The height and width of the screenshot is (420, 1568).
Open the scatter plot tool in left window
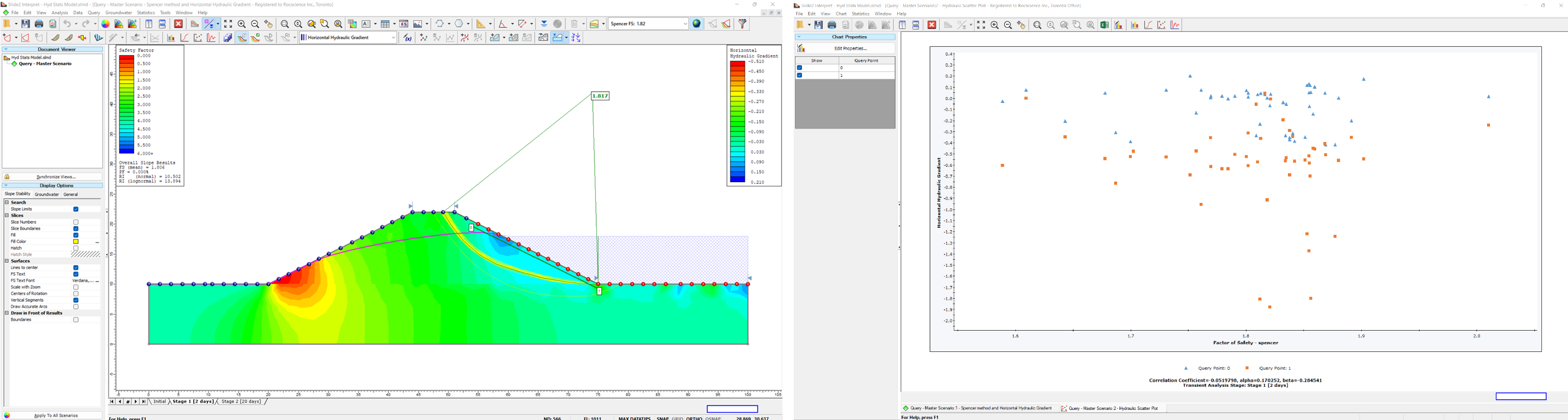[x=198, y=38]
